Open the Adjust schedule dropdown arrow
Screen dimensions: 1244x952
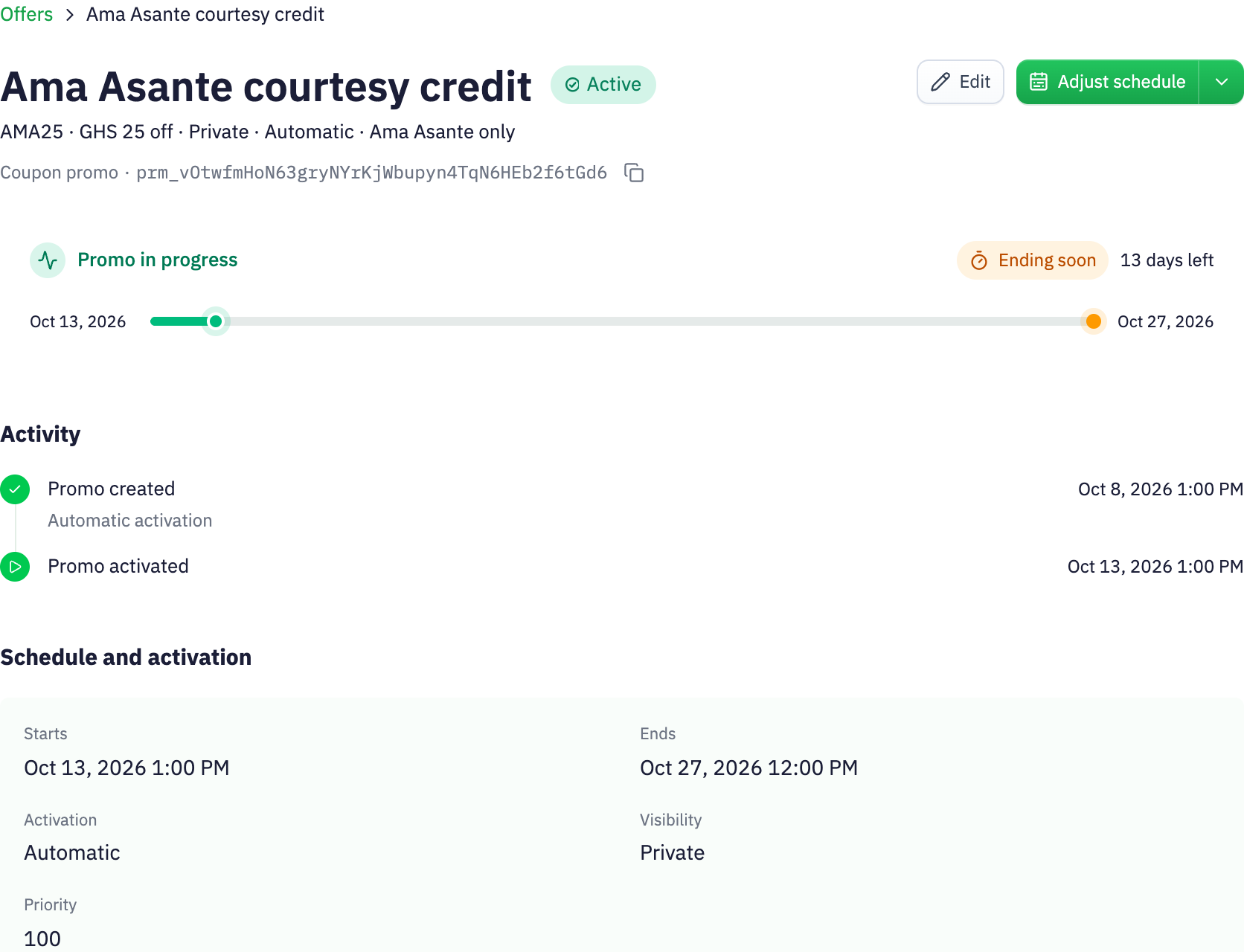tap(1222, 82)
